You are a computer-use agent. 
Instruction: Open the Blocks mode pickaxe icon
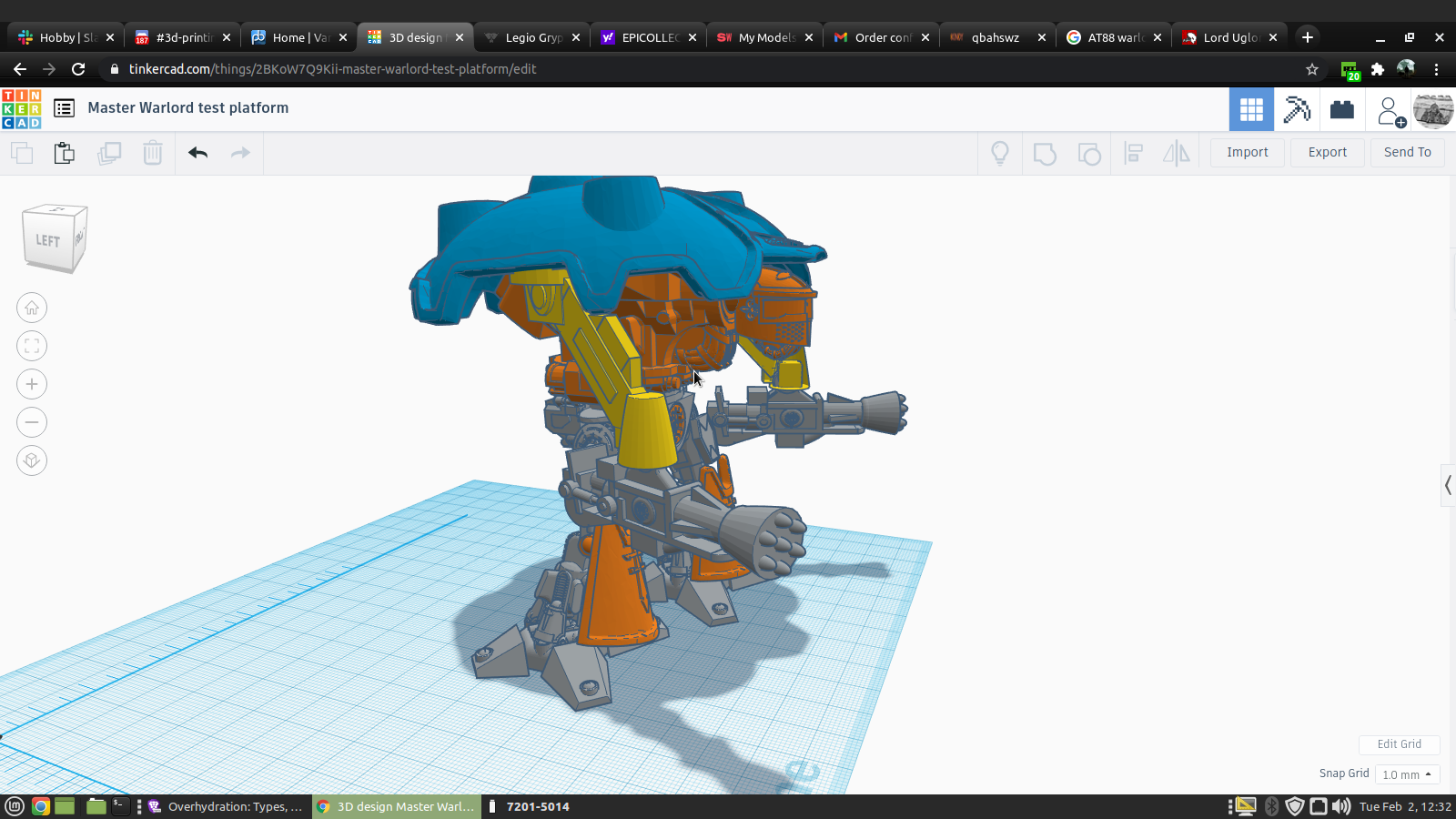1297,110
